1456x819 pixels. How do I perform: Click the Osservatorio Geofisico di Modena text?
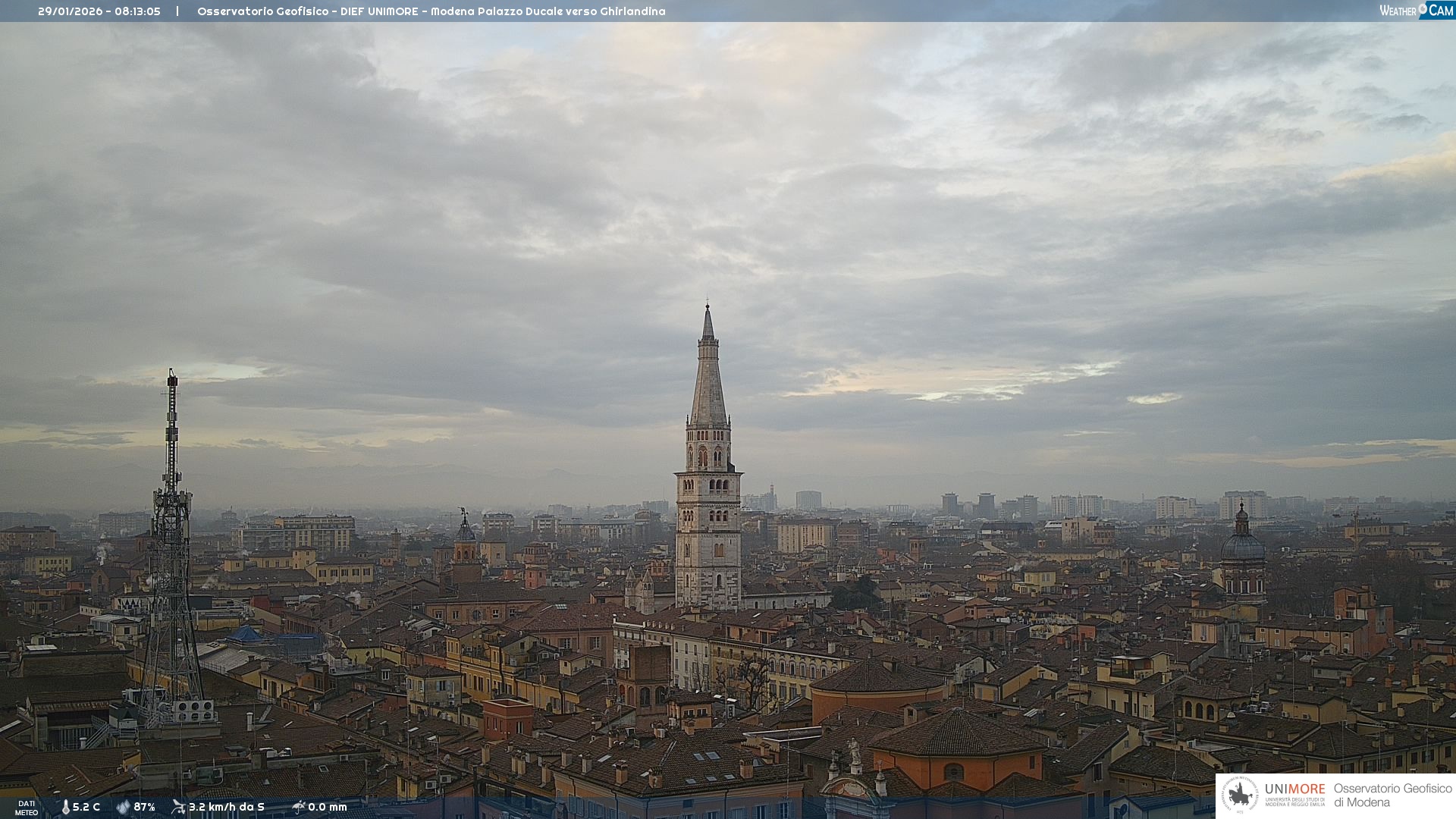1392,795
